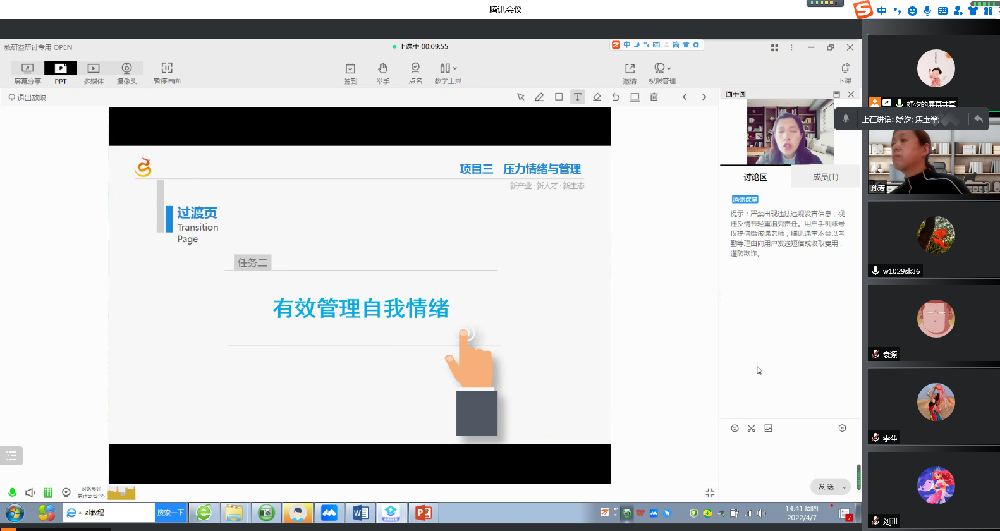
Task: Activate the text annotation tool
Action: tap(578, 97)
